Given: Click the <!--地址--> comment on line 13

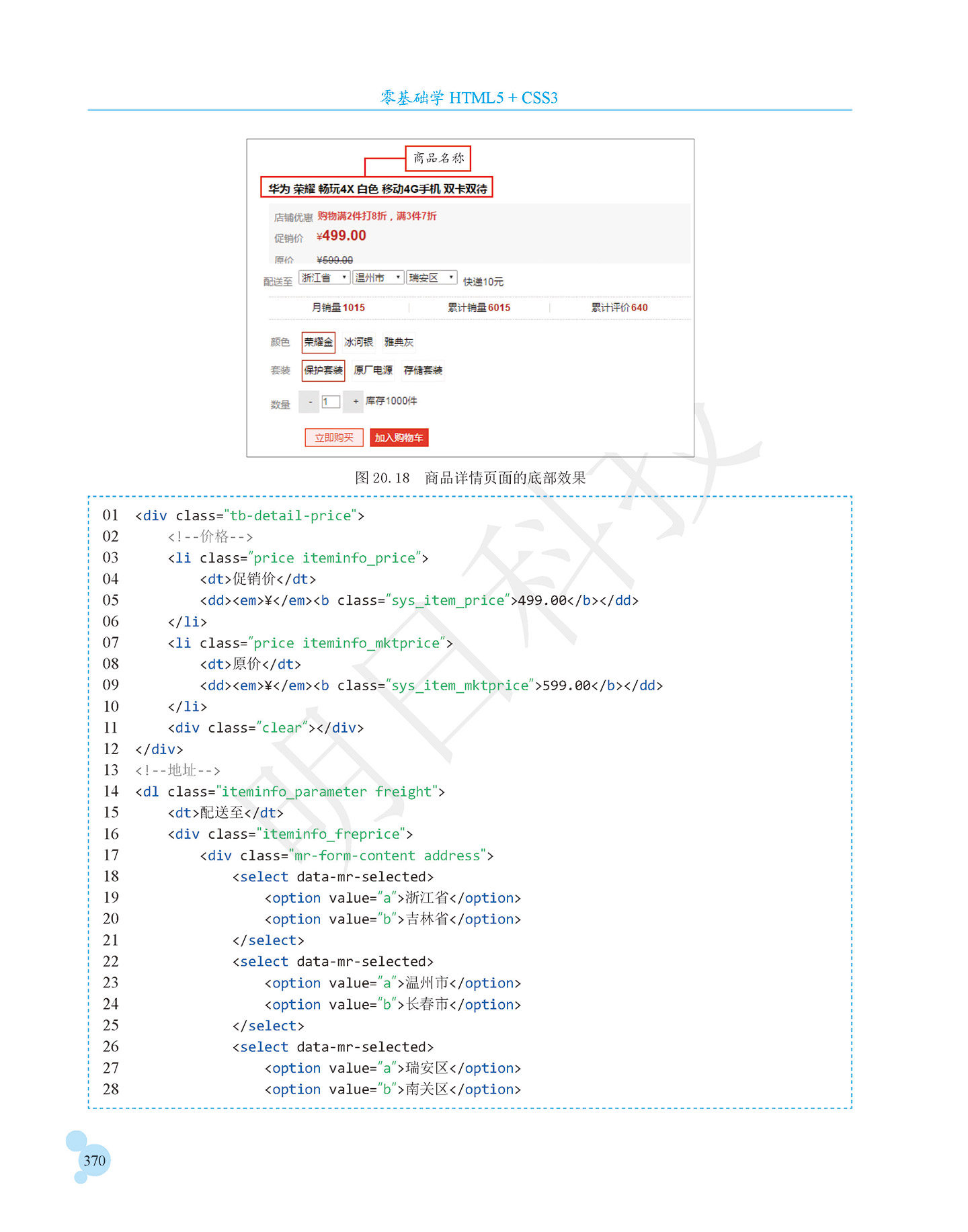Looking at the screenshot, I should click(177, 770).
